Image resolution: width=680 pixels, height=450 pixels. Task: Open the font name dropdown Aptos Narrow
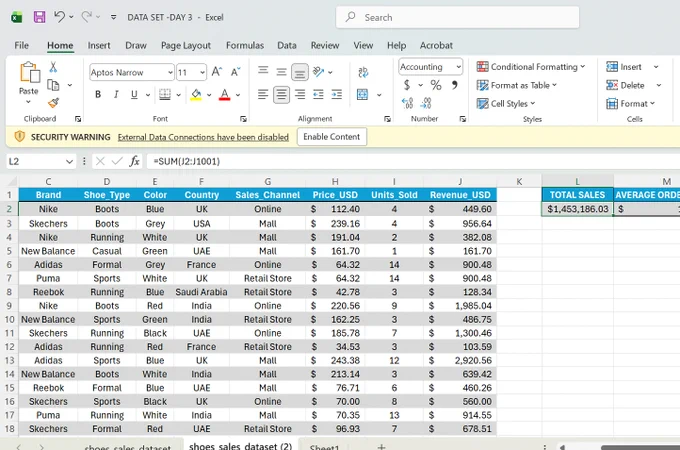click(170, 72)
